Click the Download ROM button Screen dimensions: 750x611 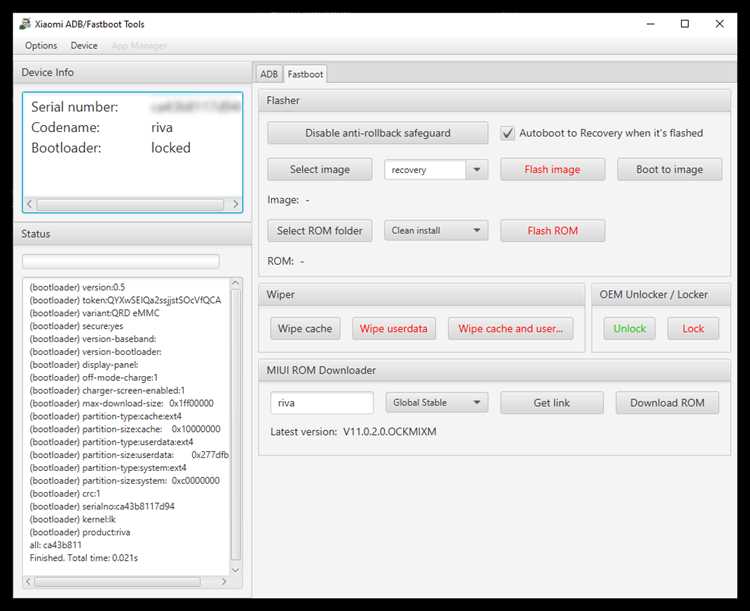(667, 403)
